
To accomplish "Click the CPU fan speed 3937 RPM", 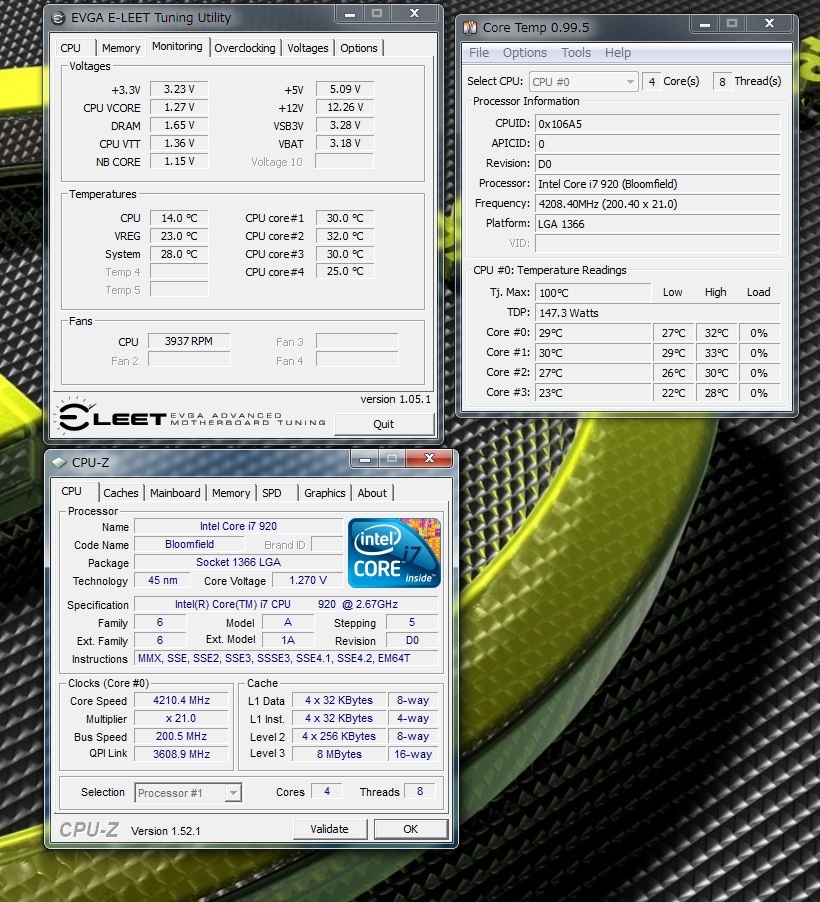I will [189, 341].
